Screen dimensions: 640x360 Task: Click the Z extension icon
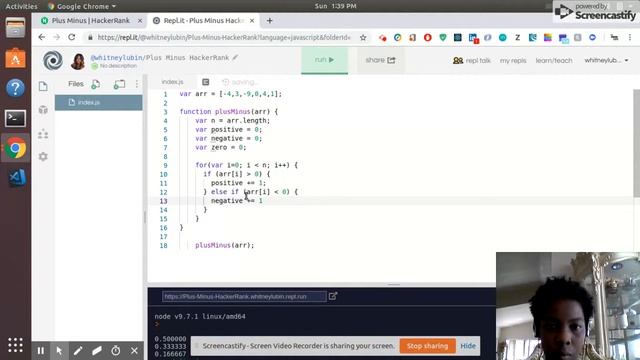click(518, 38)
